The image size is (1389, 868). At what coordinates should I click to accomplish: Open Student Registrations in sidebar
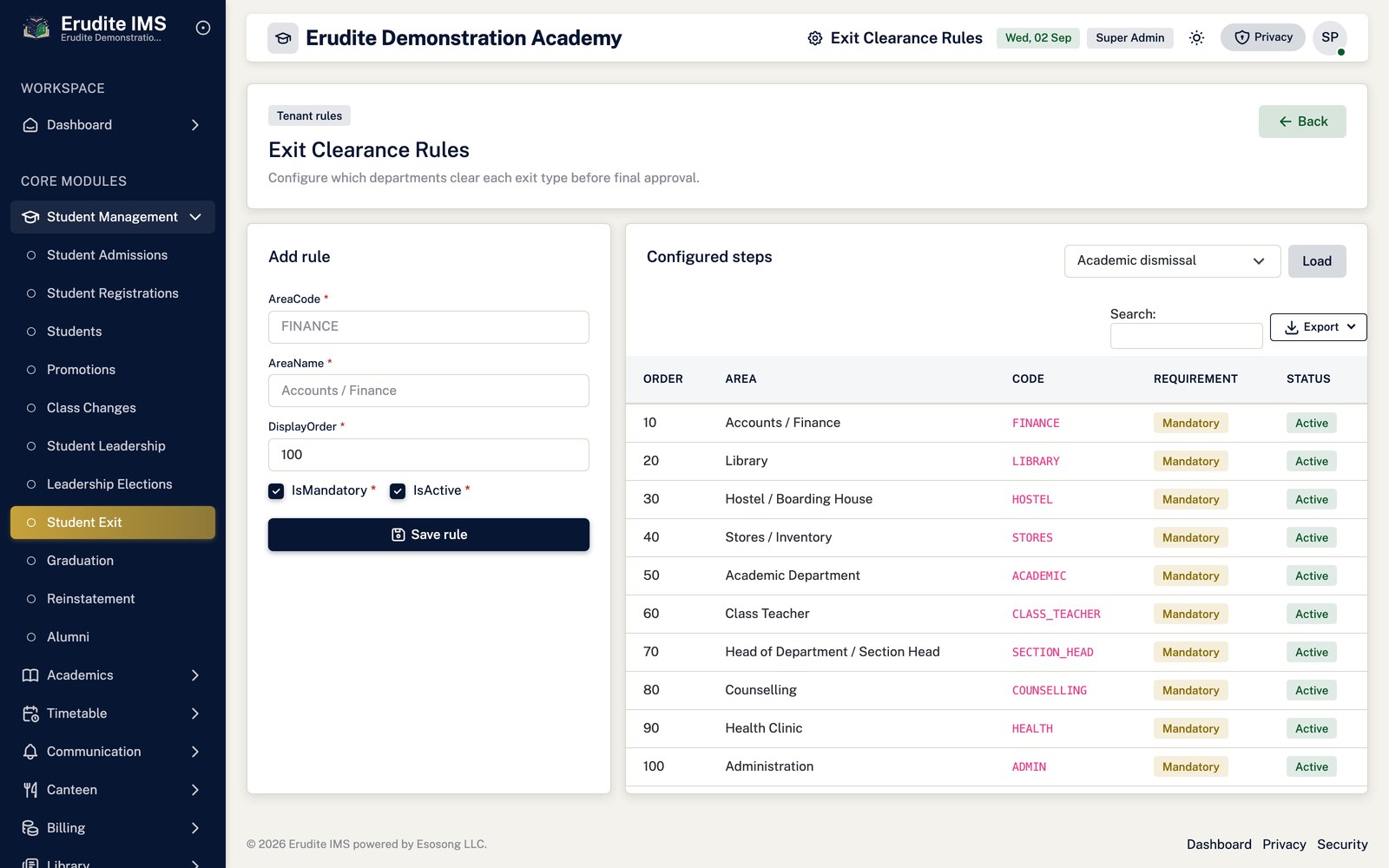pyautogui.click(x=113, y=293)
